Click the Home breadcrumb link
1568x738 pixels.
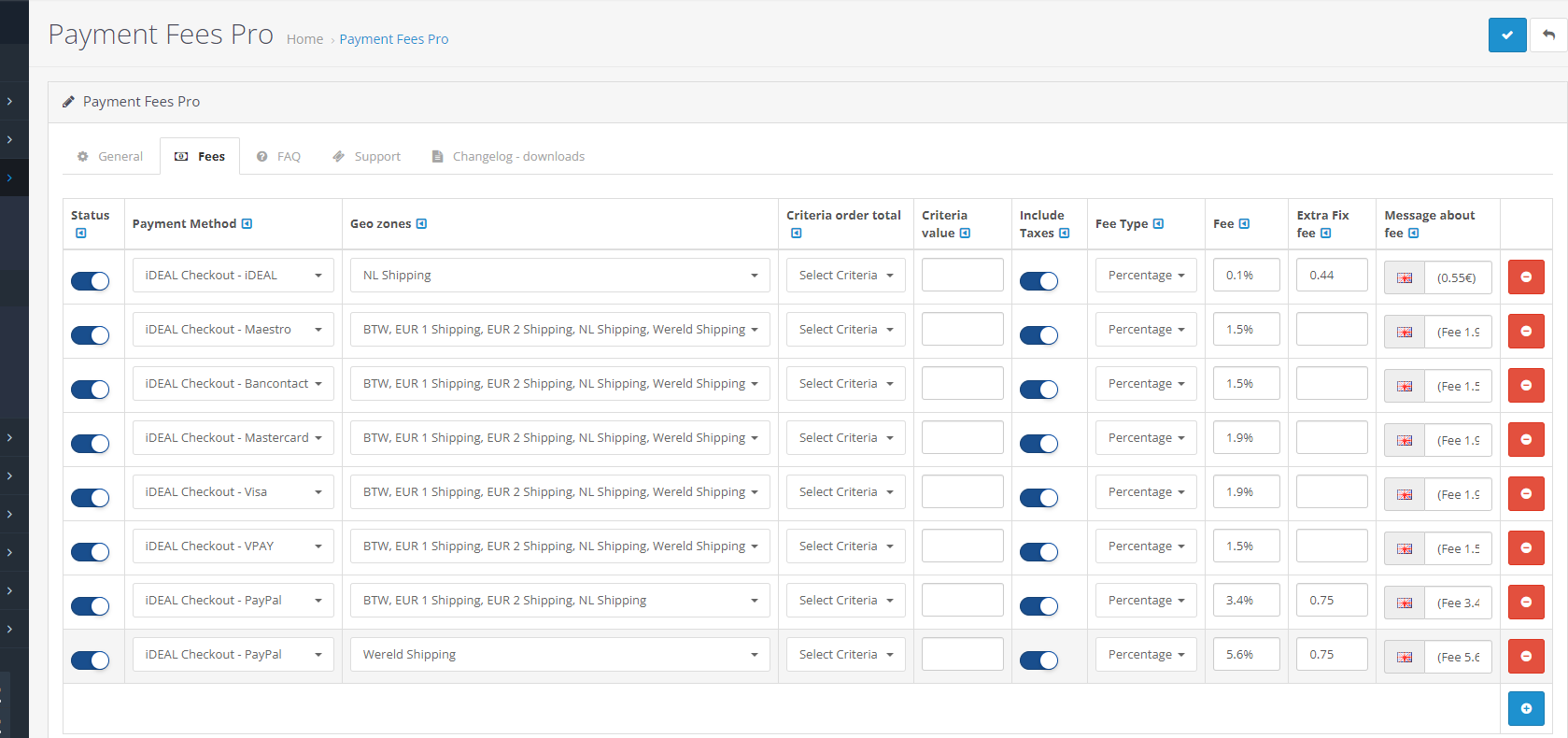[304, 39]
